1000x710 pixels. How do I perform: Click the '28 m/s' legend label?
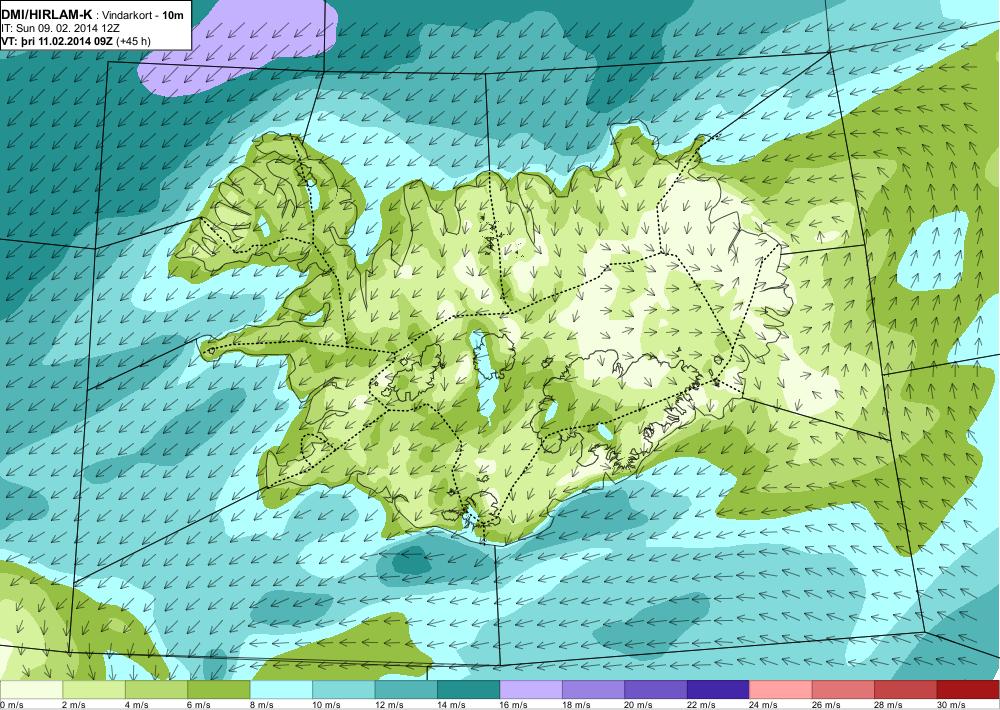click(x=889, y=705)
